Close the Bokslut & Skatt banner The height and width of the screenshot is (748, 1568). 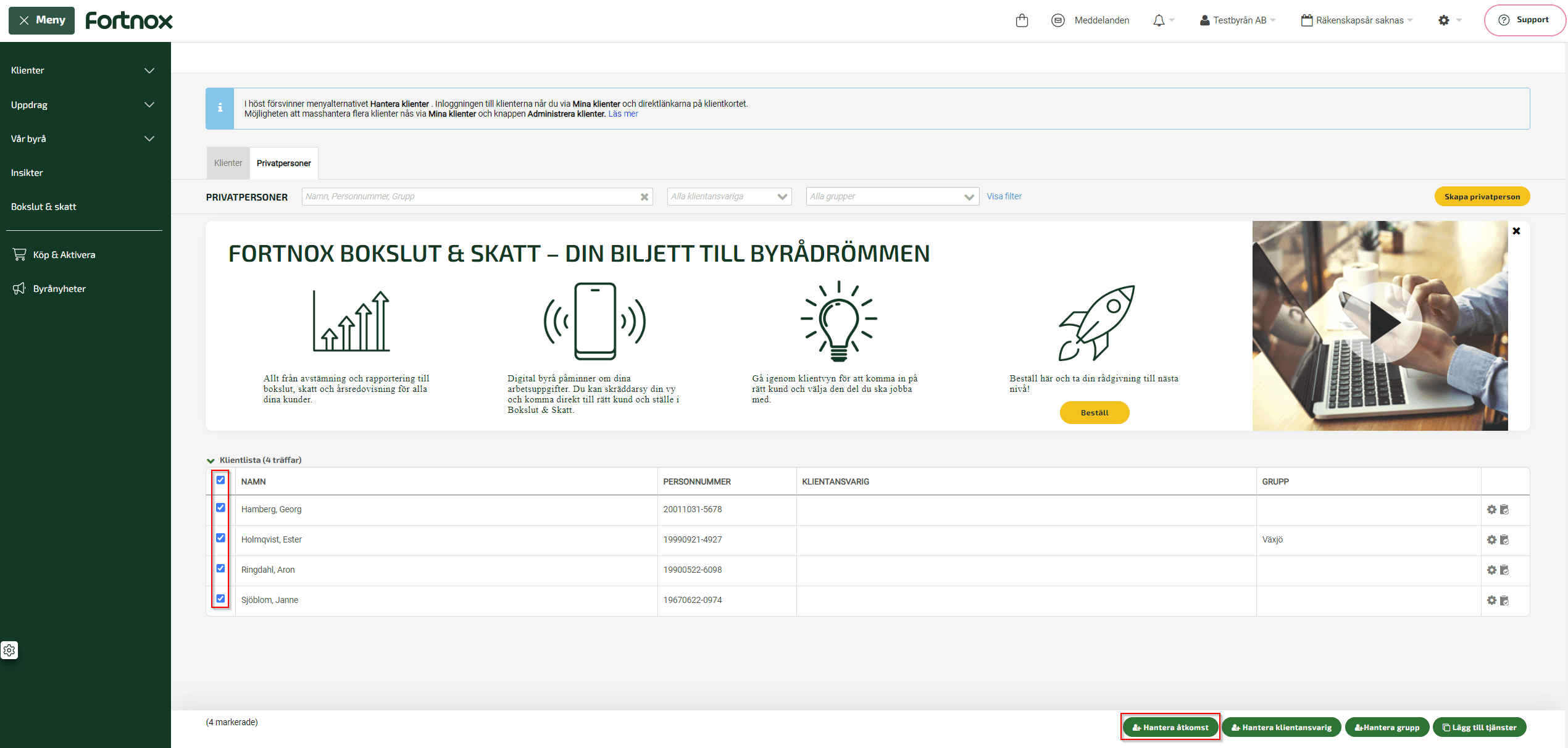[1516, 231]
